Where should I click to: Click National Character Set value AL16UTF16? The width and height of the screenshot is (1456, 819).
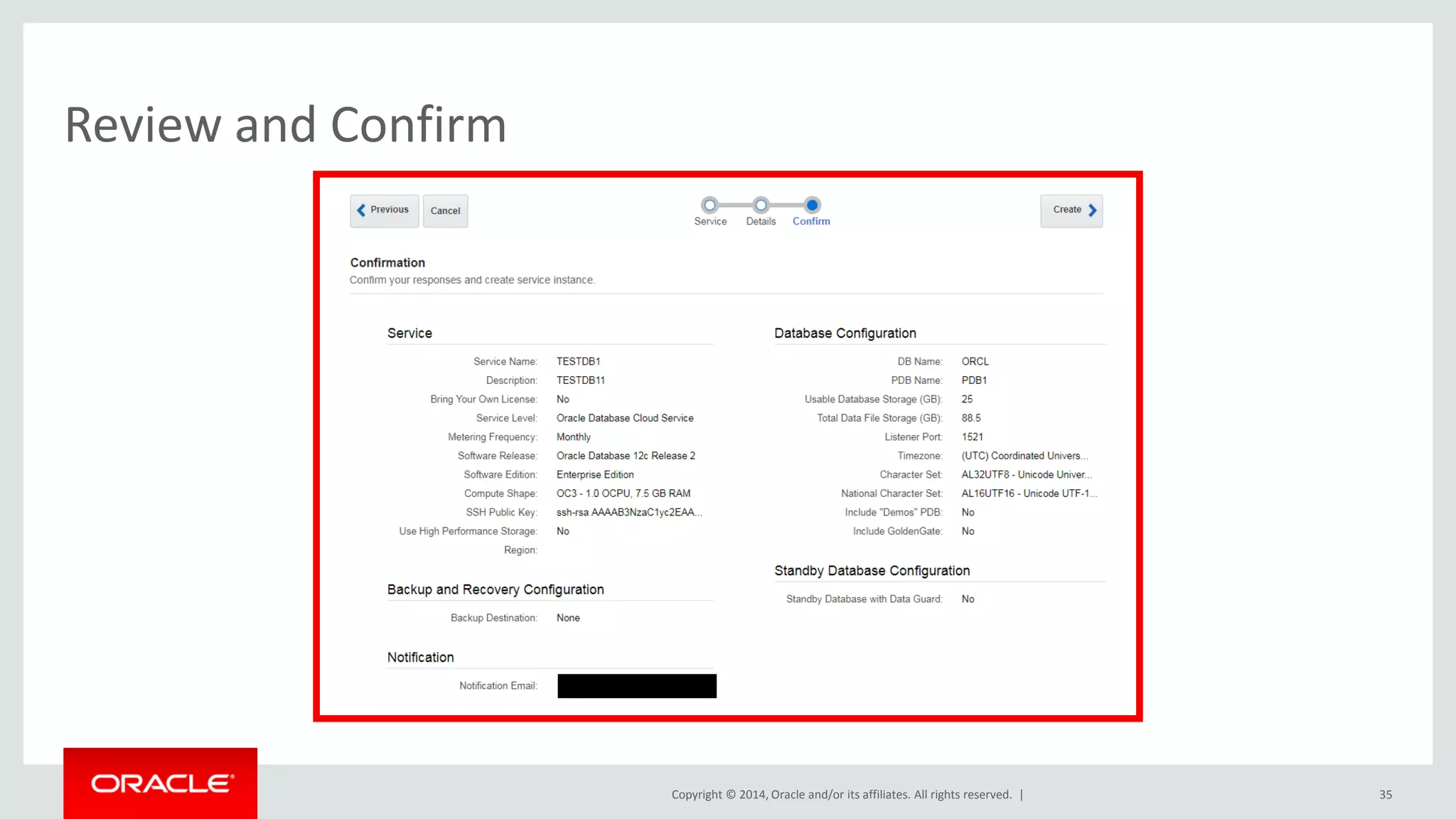(x=1029, y=493)
